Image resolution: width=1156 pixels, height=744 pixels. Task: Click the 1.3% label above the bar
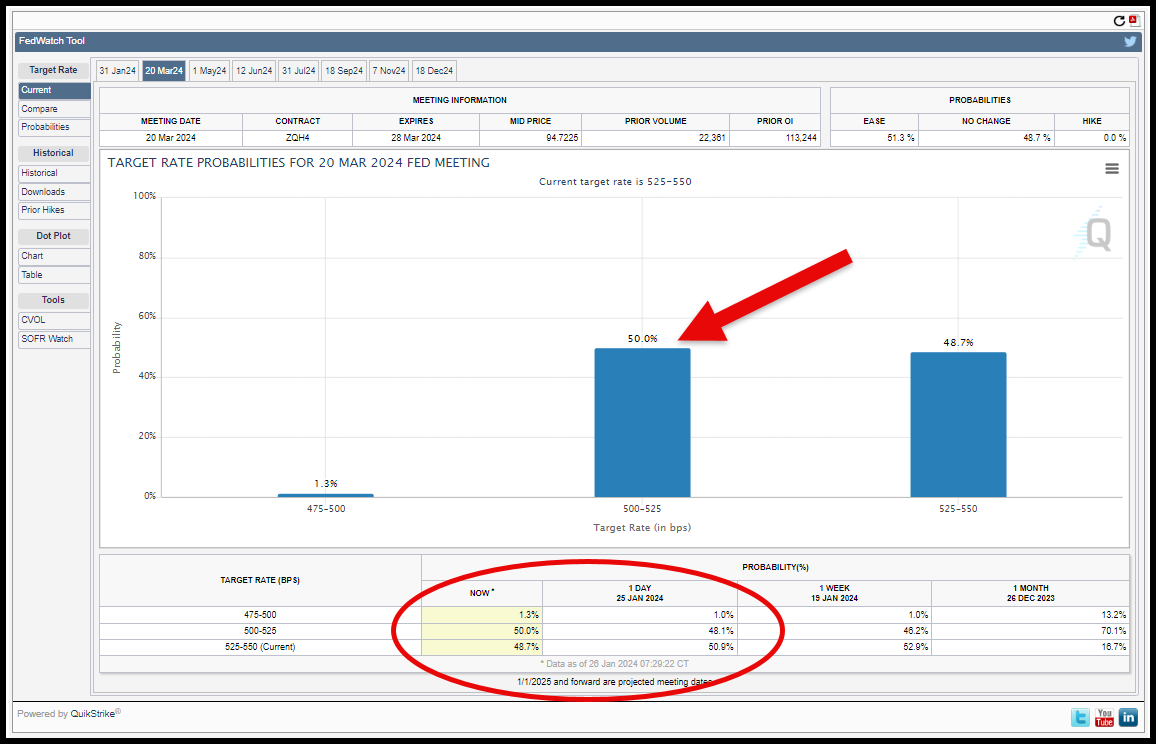[326, 484]
